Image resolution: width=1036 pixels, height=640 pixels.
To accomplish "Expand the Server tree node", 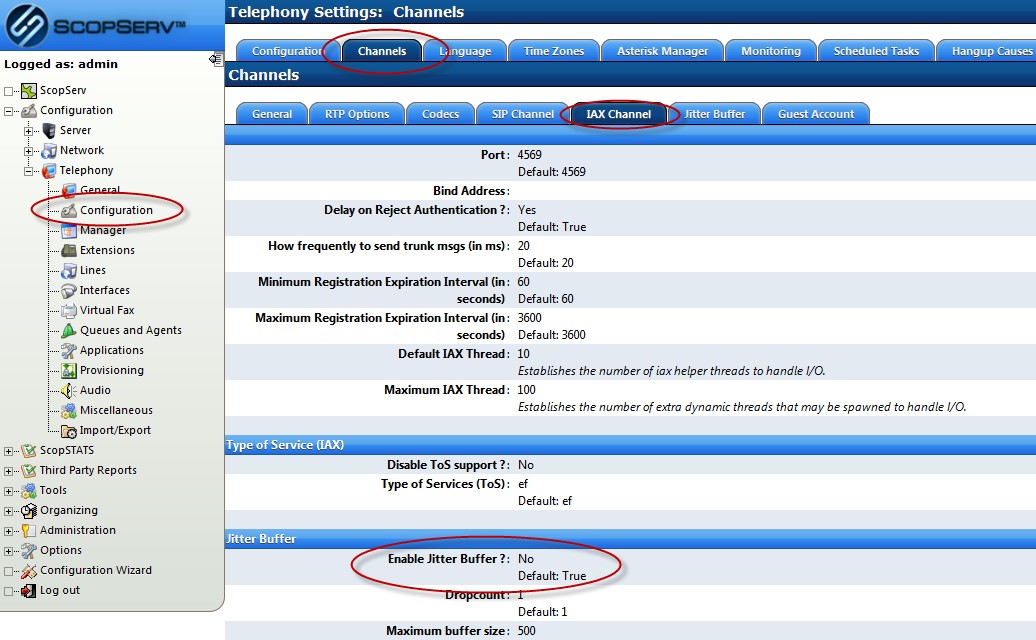I will click(28, 131).
